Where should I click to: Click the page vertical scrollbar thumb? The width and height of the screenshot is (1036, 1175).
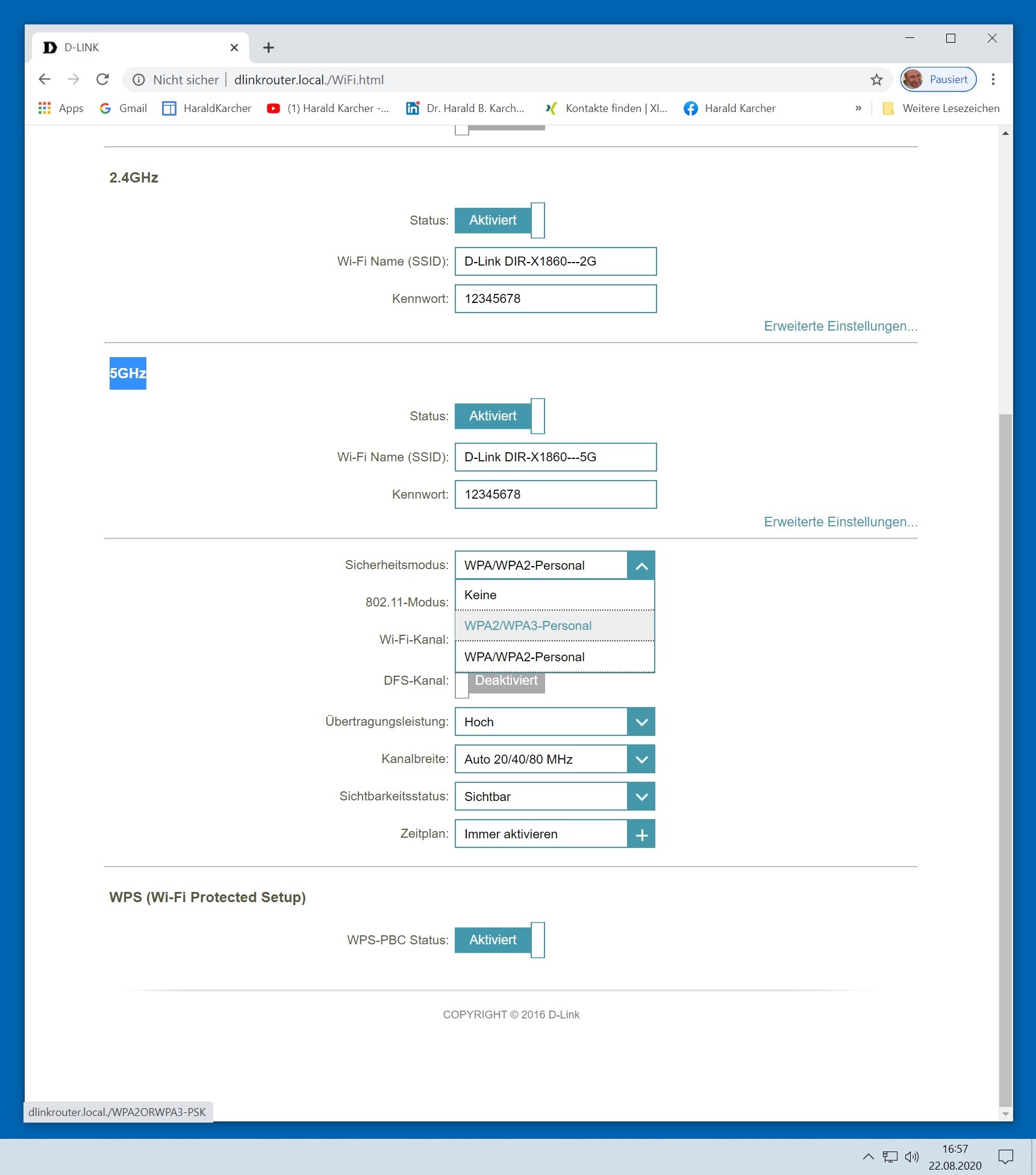[1005, 759]
